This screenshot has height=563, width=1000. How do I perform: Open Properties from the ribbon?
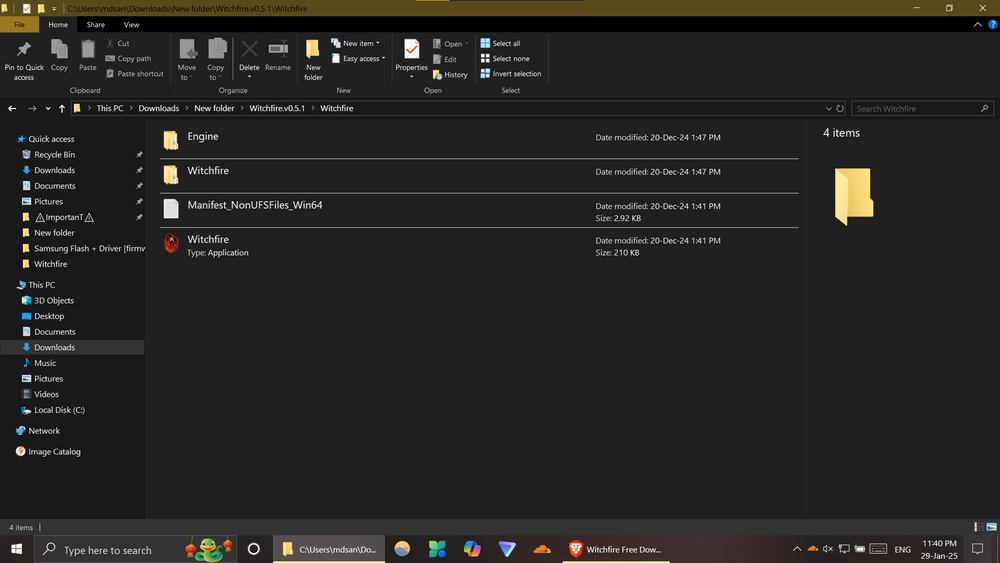(x=411, y=59)
